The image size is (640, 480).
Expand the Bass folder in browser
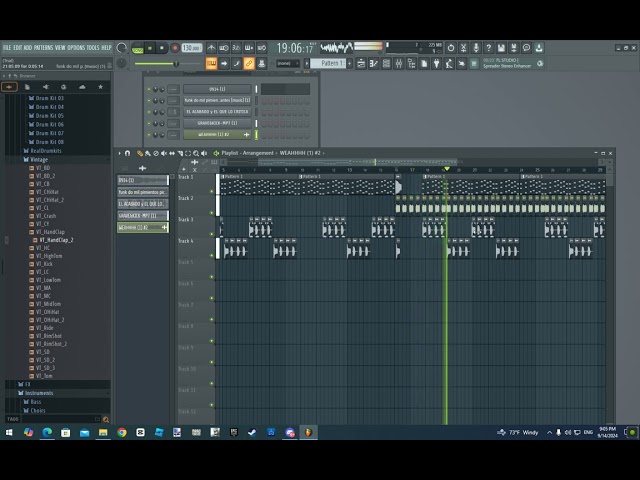32,402
